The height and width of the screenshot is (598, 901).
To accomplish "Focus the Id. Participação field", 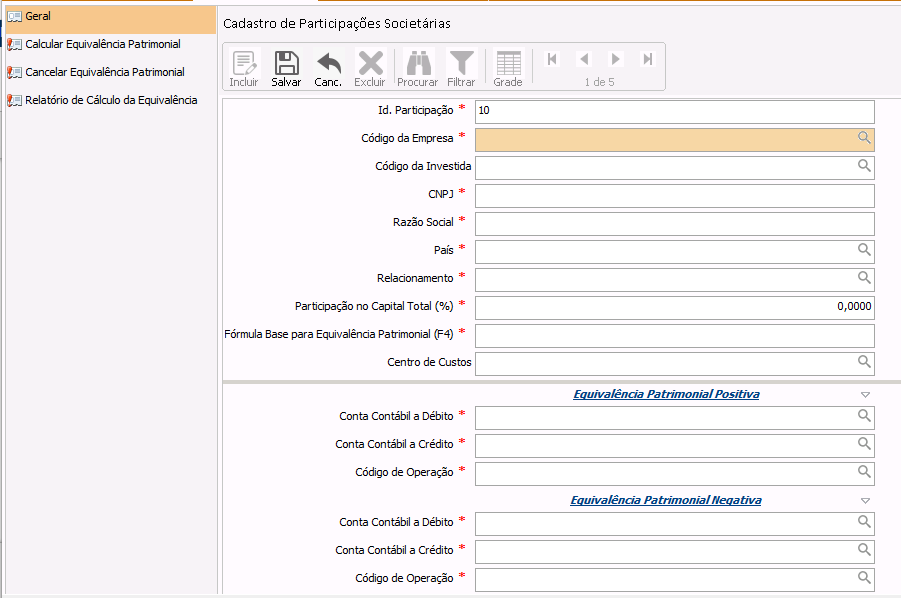I will point(675,112).
